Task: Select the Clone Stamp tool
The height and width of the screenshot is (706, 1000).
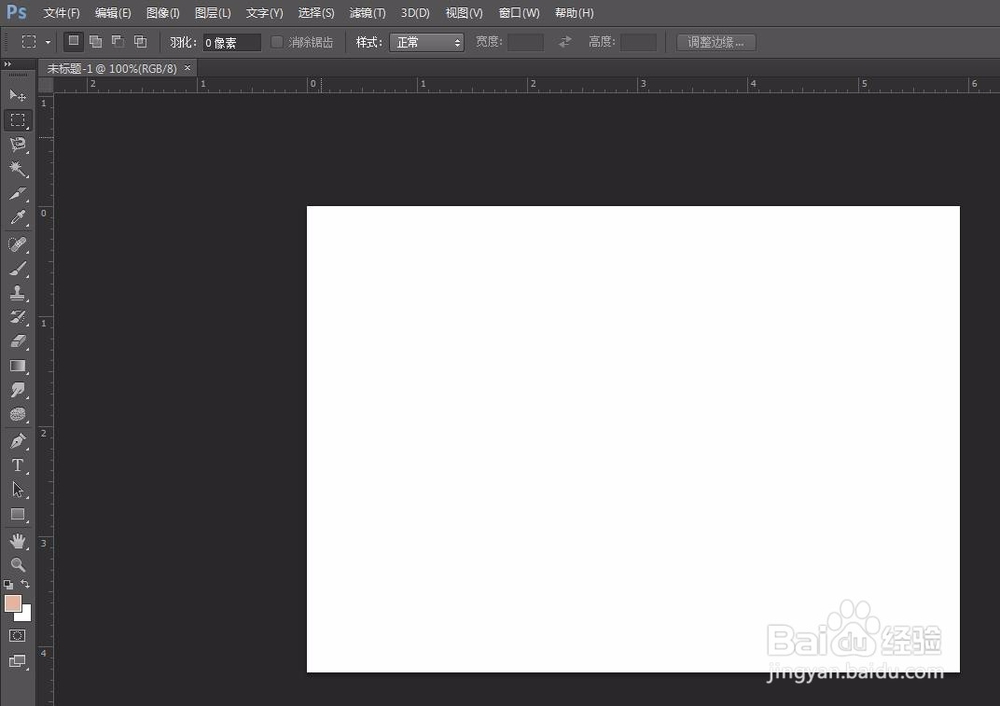Action: 17,293
